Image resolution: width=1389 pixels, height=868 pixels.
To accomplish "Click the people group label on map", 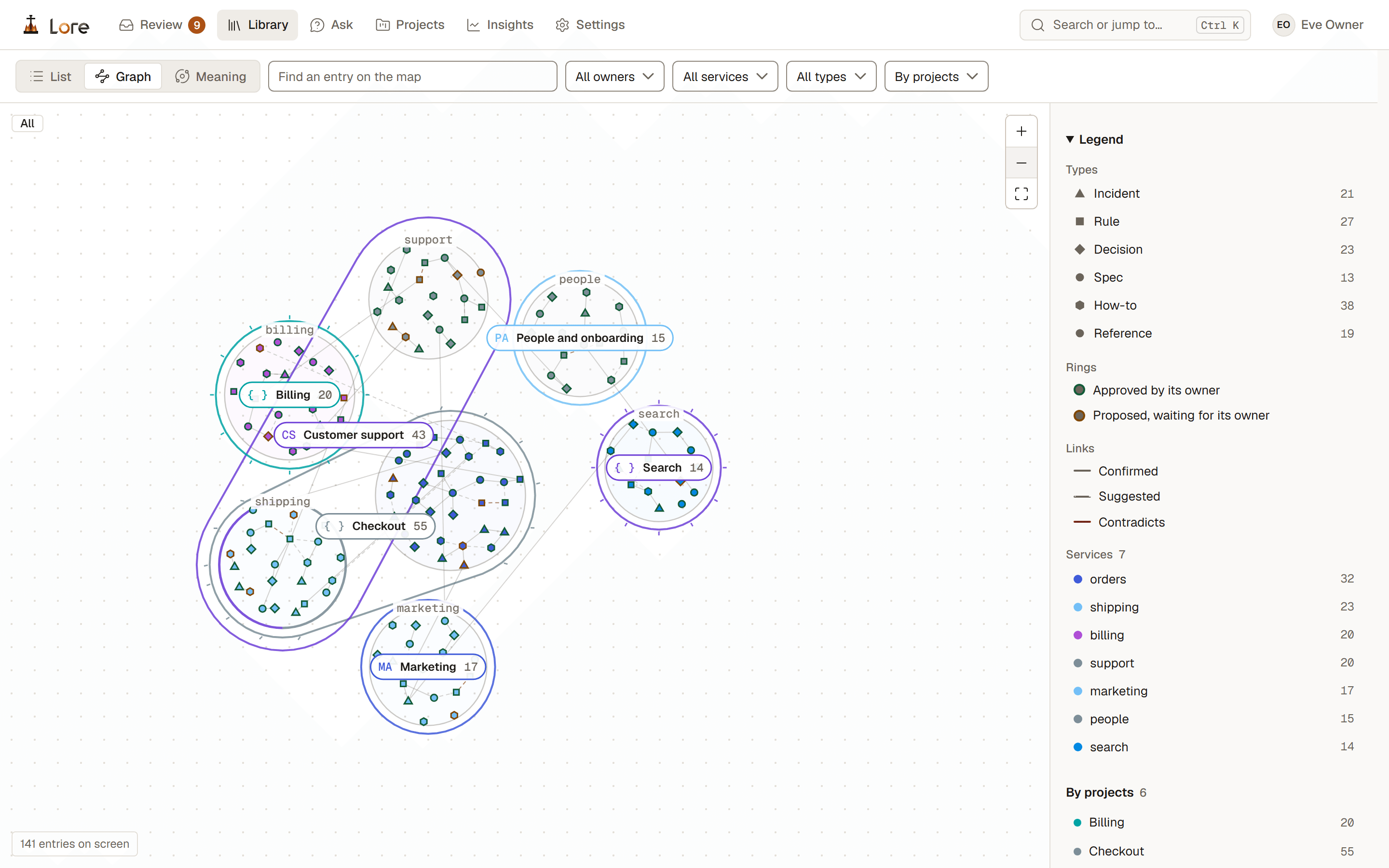I will (580, 280).
